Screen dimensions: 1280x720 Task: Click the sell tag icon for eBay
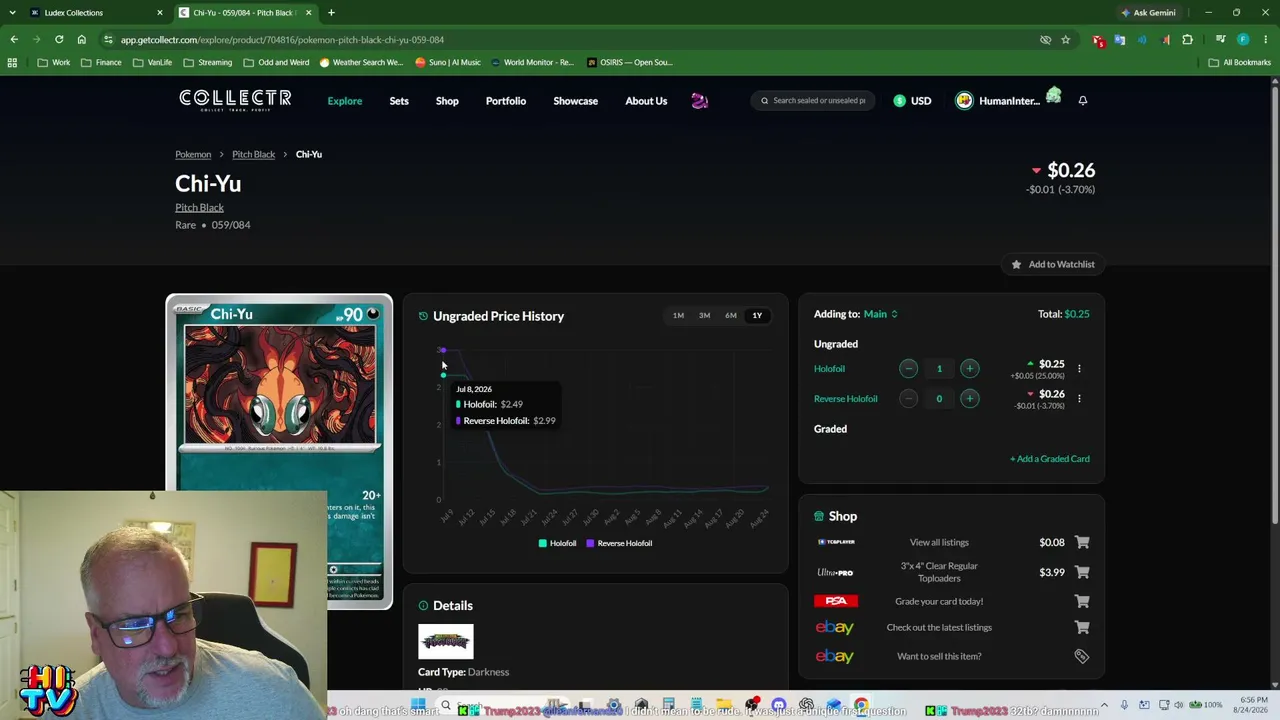pyautogui.click(x=1081, y=656)
